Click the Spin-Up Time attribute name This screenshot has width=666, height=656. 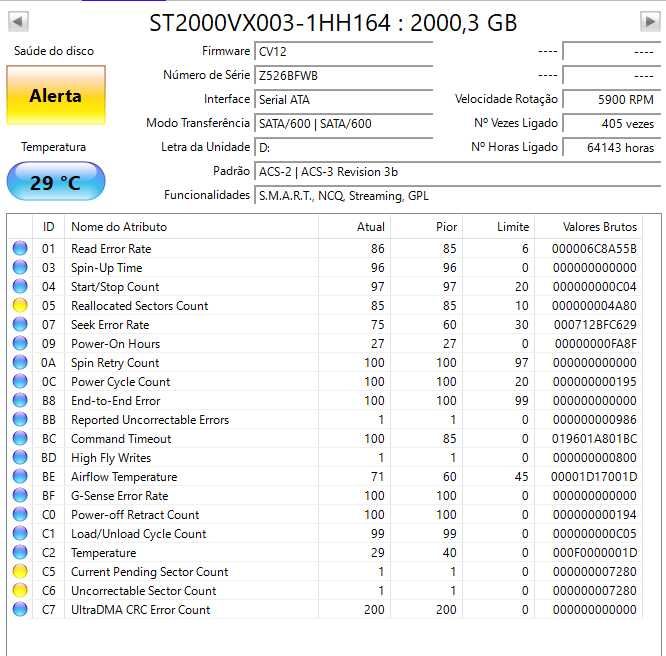click(x=107, y=268)
